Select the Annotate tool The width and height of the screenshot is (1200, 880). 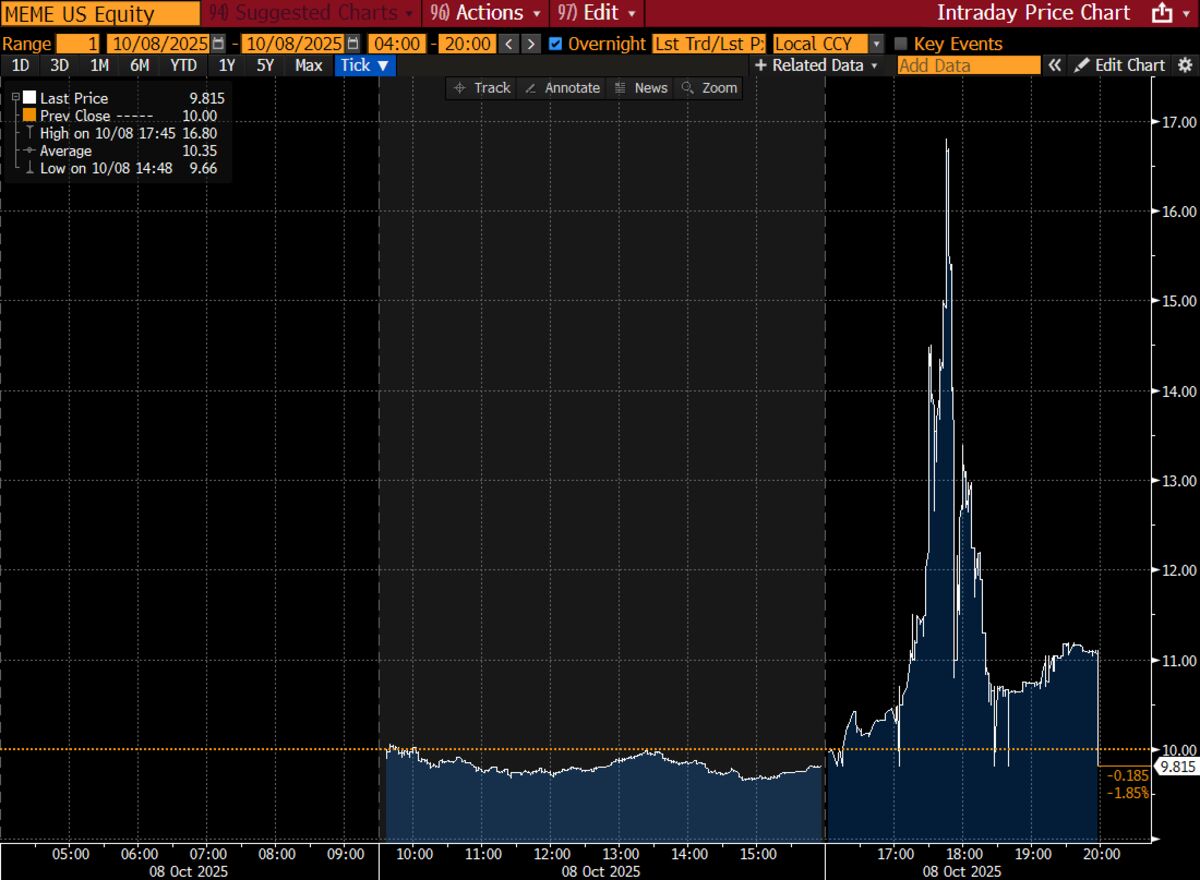[x=562, y=88]
